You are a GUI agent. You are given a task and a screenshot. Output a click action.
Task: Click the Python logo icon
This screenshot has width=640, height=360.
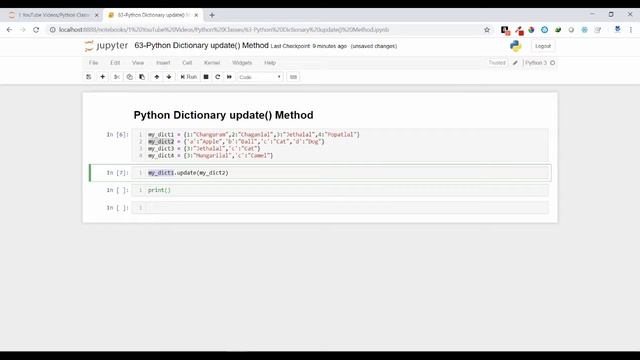[x=516, y=46]
